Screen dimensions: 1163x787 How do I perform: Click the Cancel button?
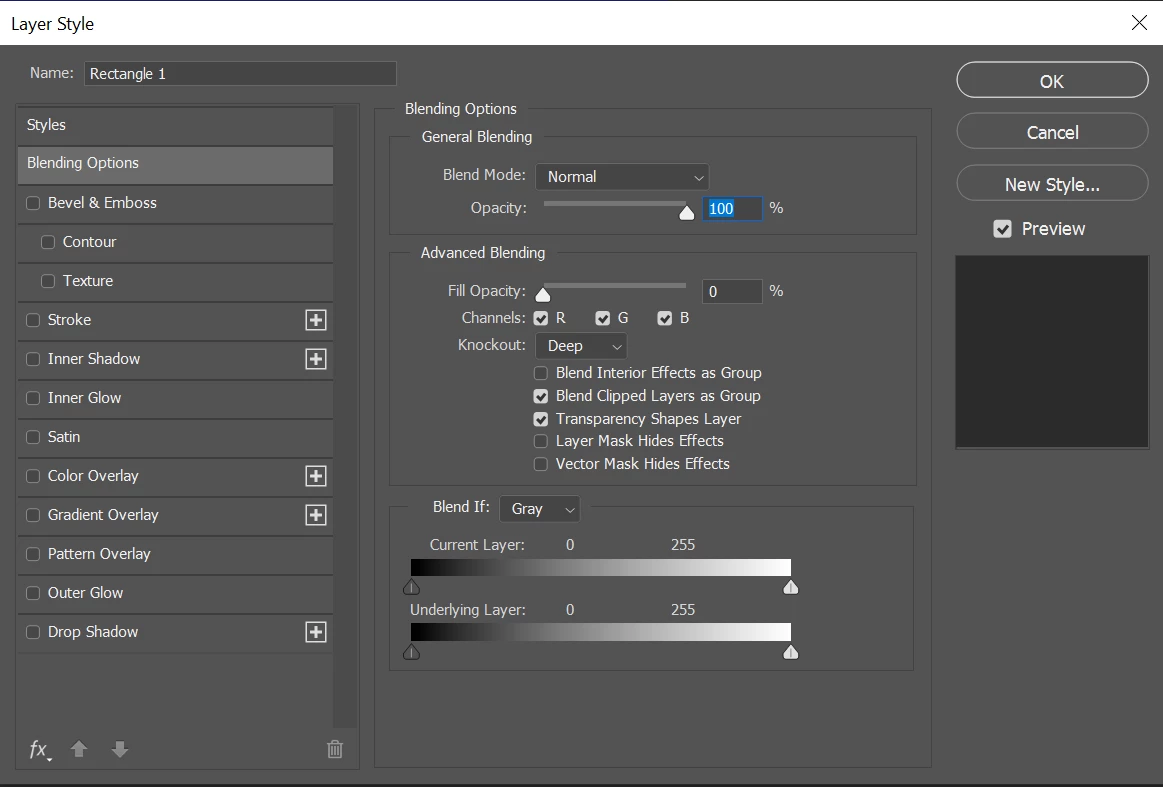click(x=1052, y=132)
